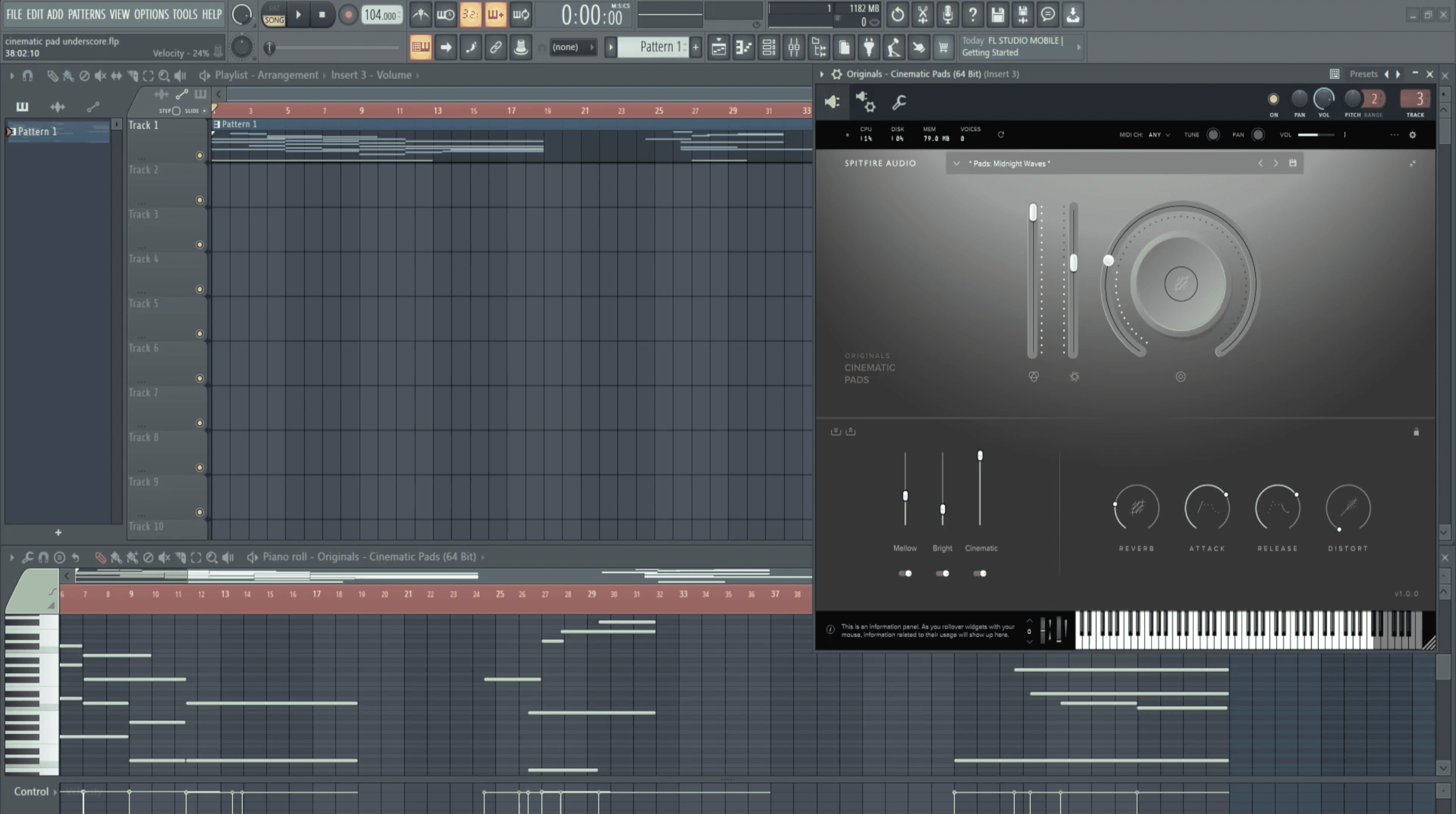Save preset with Spitfire disk icon
Viewport: 1456px width, 814px height.
[1293, 163]
